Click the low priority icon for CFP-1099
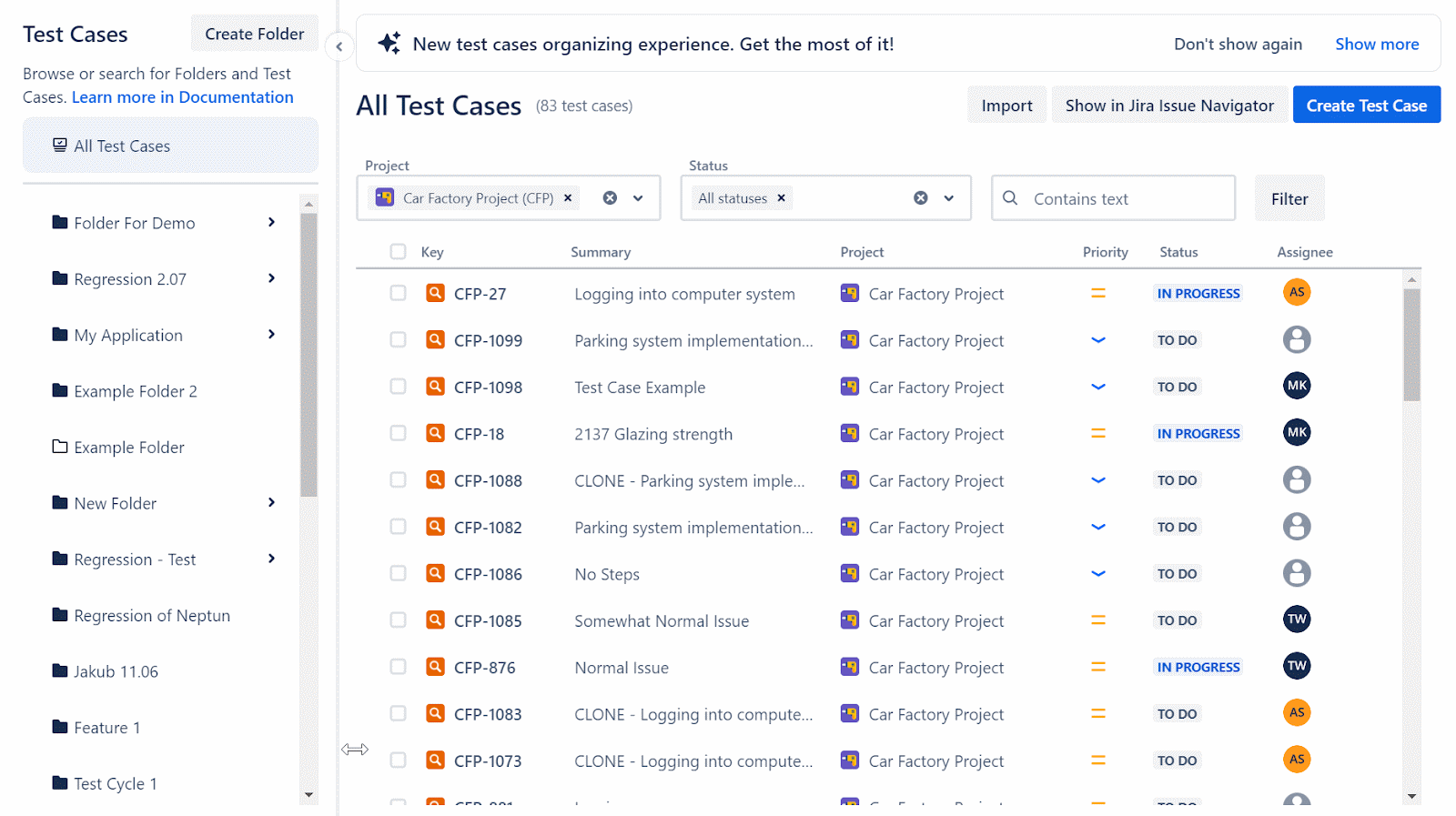 pos(1098,340)
